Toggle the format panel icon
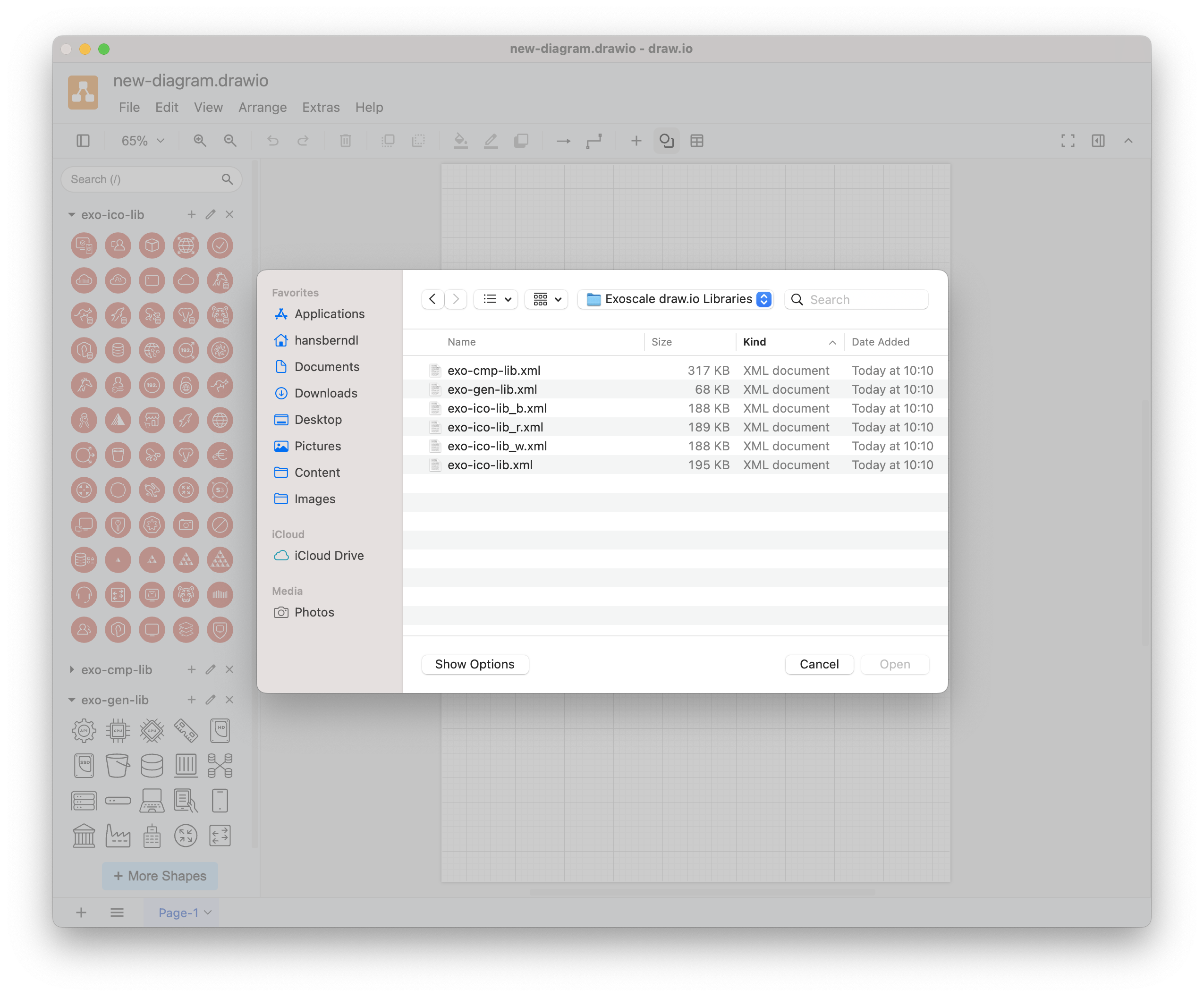Image resolution: width=1204 pixels, height=997 pixels. [x=1098, y=141]
